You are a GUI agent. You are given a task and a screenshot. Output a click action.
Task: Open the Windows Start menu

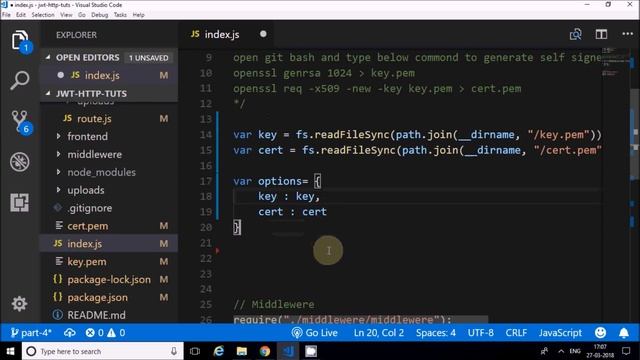[11, 351]
